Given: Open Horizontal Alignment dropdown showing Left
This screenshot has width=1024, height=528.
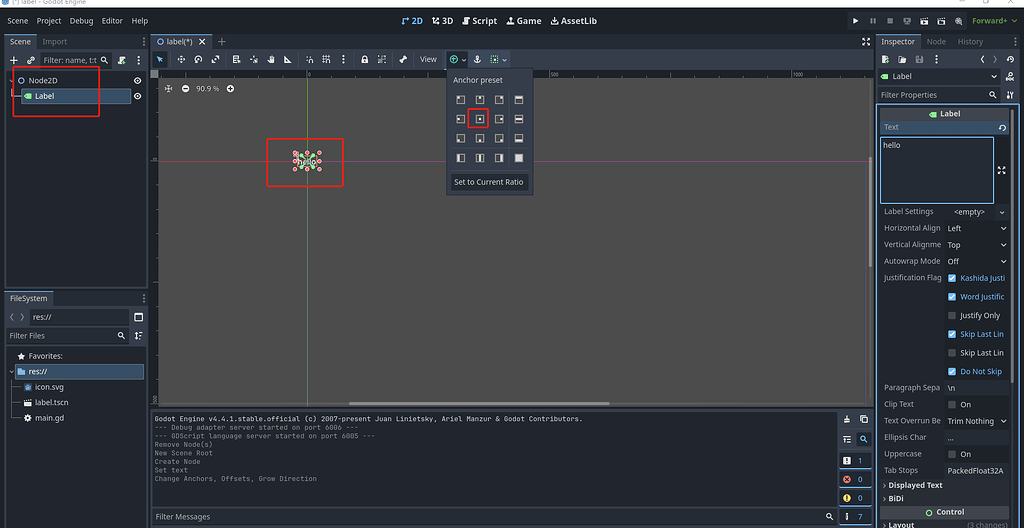Looking at the screenshot, I should tap(976, 228).
